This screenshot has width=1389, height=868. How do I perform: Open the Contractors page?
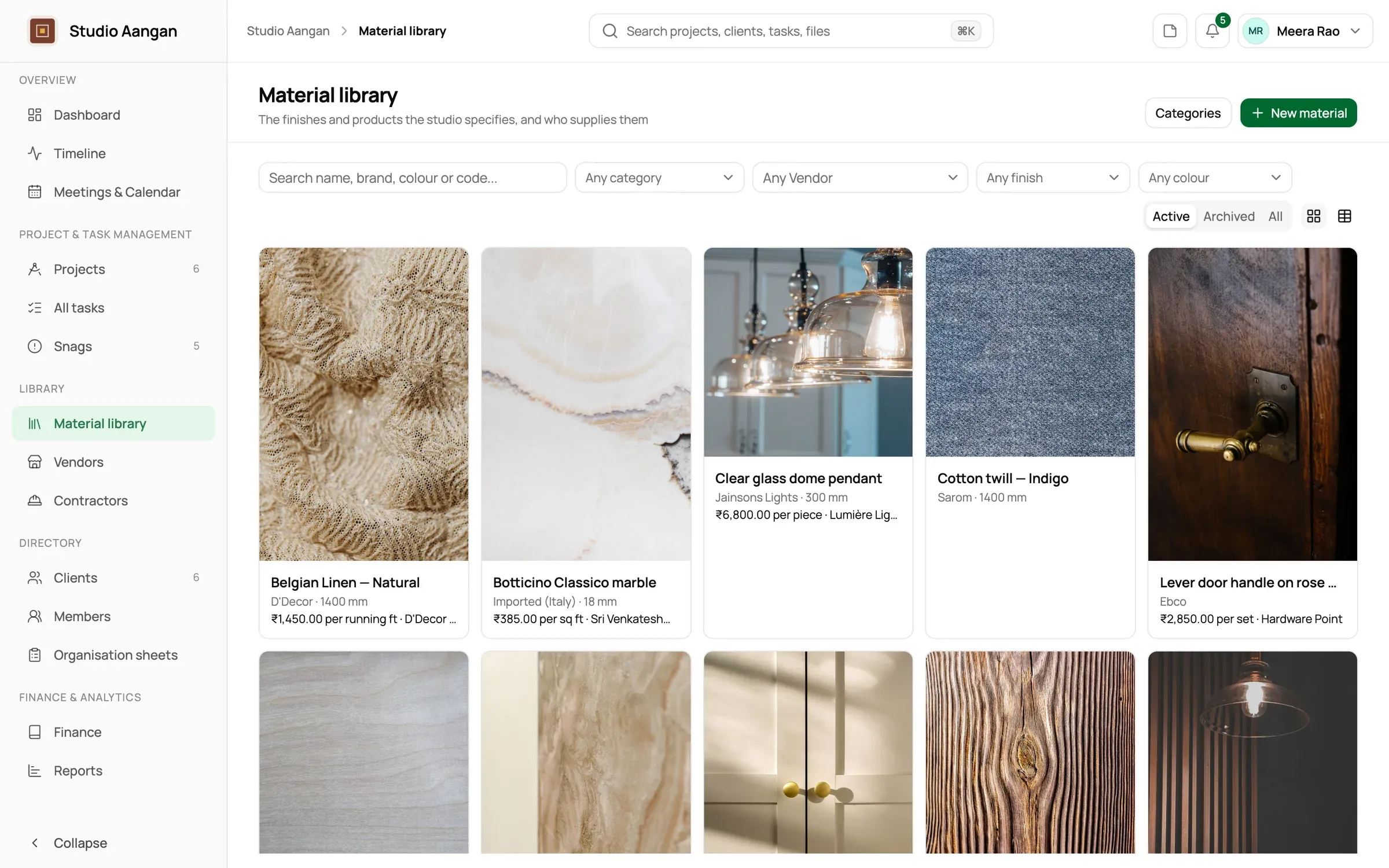point(113,501)
